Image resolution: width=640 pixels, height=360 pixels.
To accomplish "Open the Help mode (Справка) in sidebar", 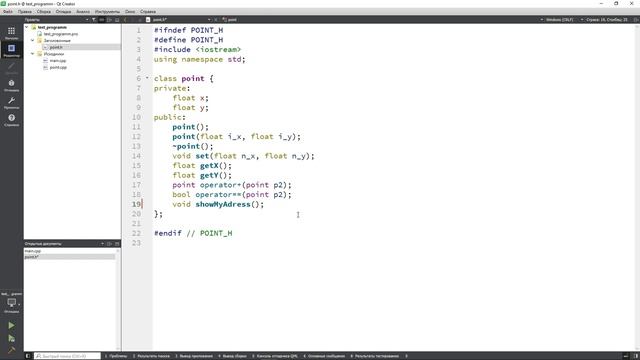I will point(11,120).
